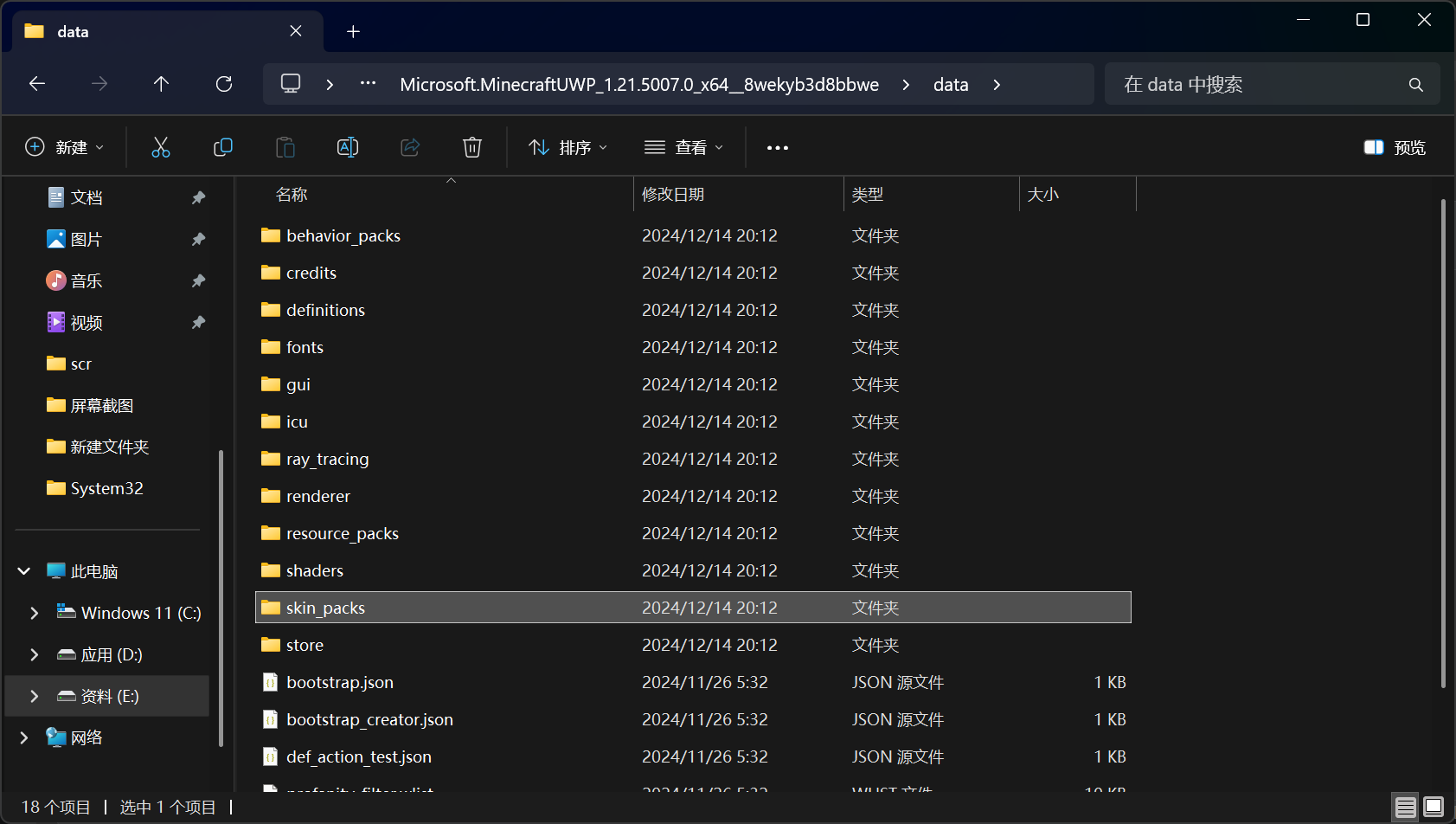Open the See more three-dot menu

click(778, 148)
